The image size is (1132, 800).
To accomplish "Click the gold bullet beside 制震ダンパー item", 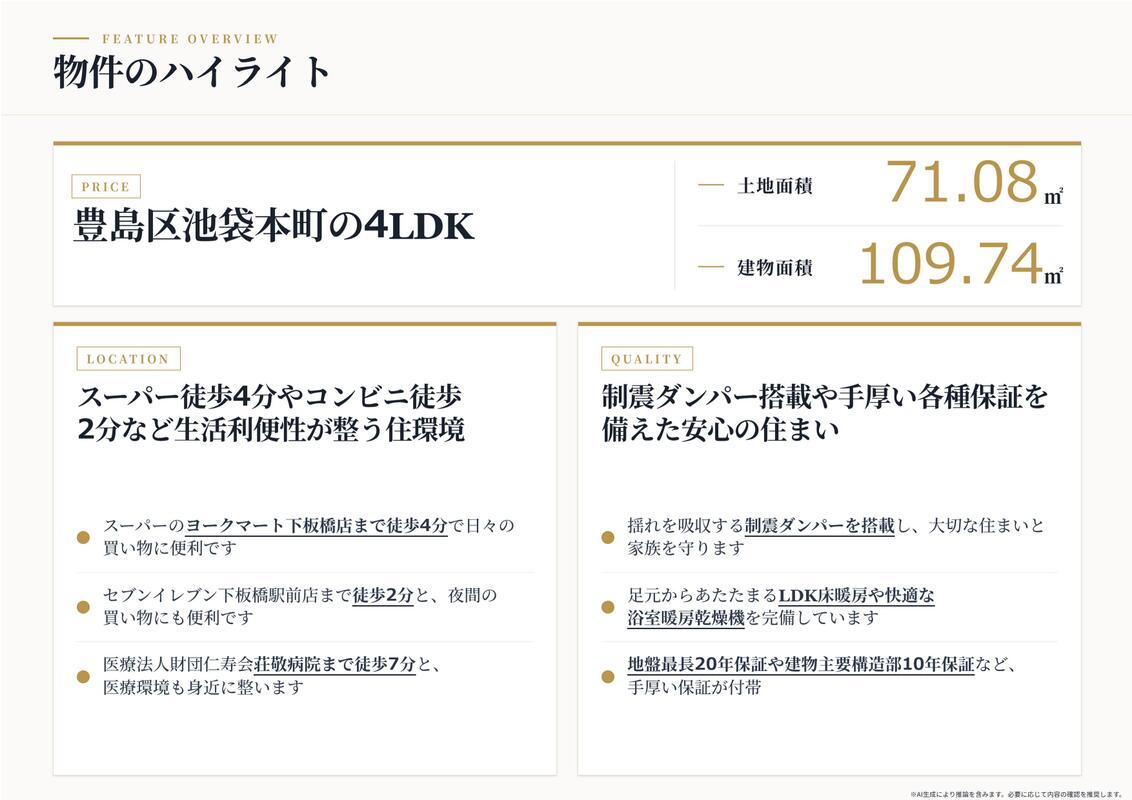I will click(x=608, y=537).
